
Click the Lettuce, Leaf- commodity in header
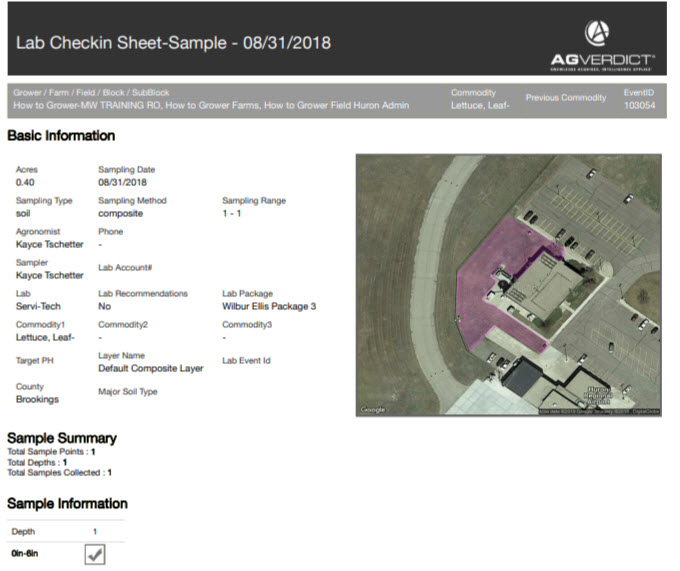click(x=480, y=105)
